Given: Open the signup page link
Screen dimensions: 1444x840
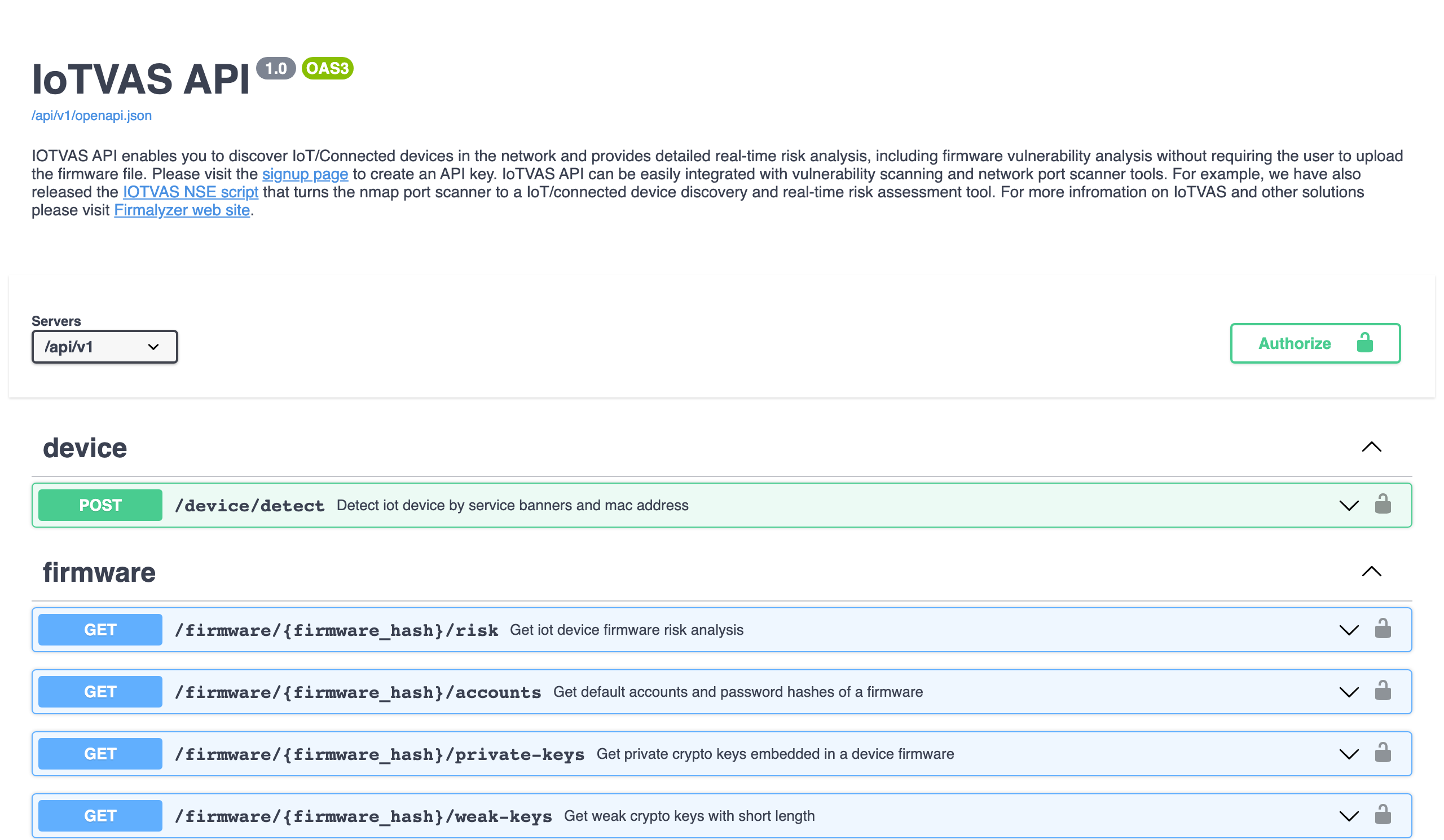Looking at the screenshot, I should (x=305, y=174).
